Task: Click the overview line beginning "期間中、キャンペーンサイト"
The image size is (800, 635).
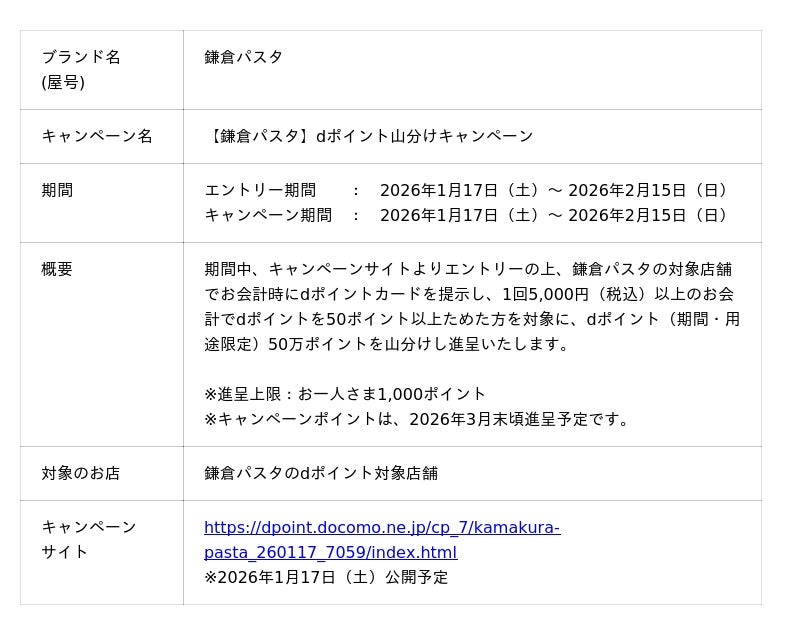Action: [468, 269]
